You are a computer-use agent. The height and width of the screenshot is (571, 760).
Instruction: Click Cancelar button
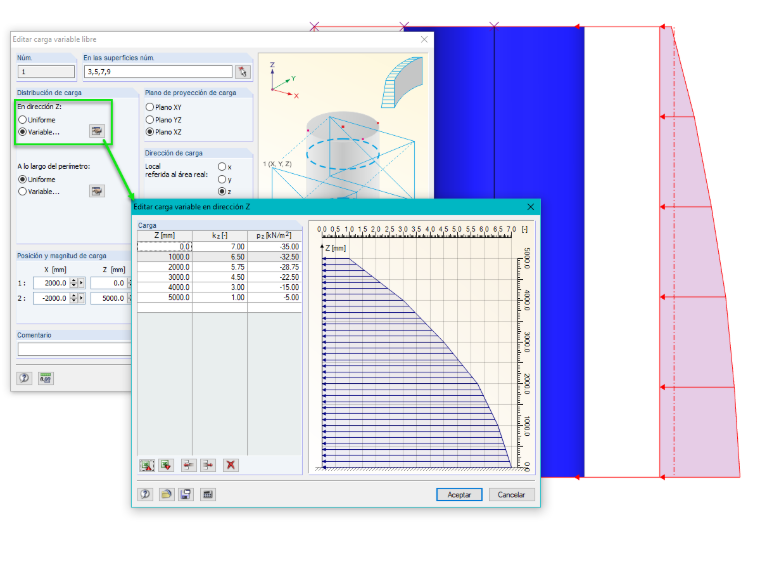click(x=511, y=494)
